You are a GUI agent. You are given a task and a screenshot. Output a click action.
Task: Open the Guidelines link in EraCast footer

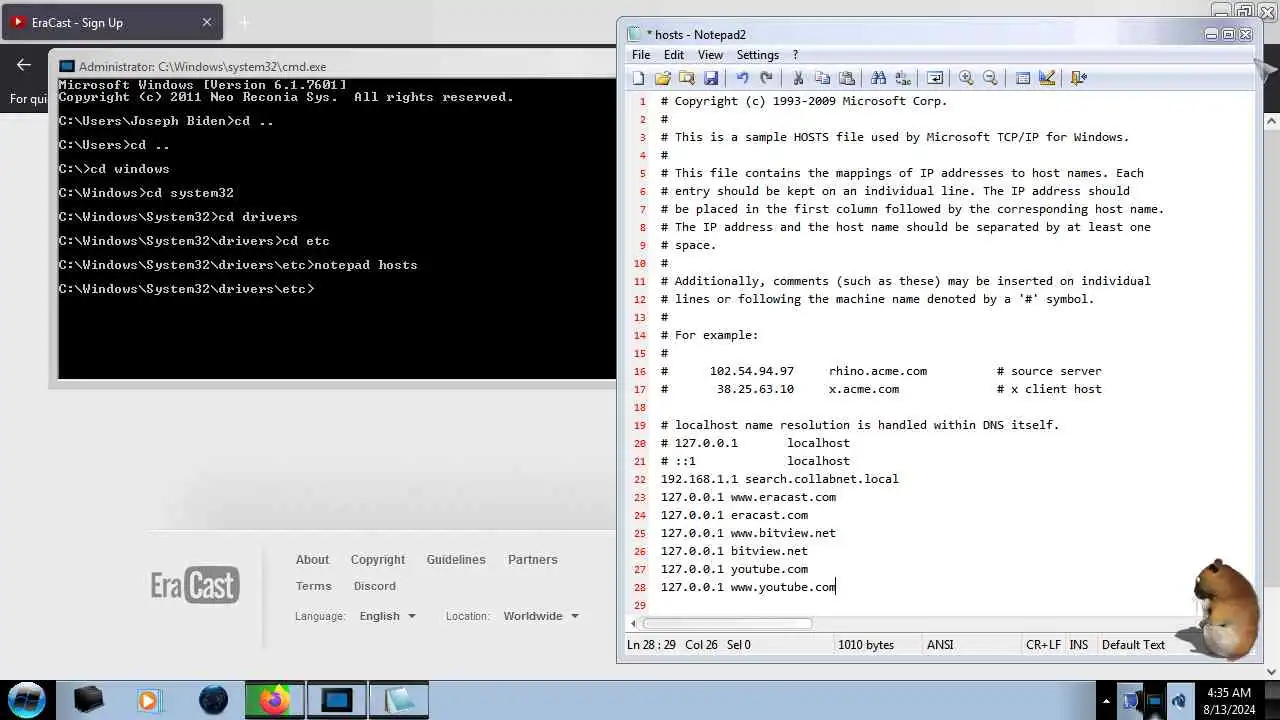tap(456, 560)
